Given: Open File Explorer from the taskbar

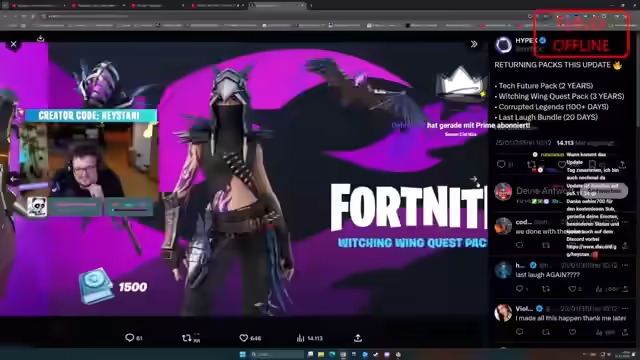Looking at the screenshot, I should (321, 354).
